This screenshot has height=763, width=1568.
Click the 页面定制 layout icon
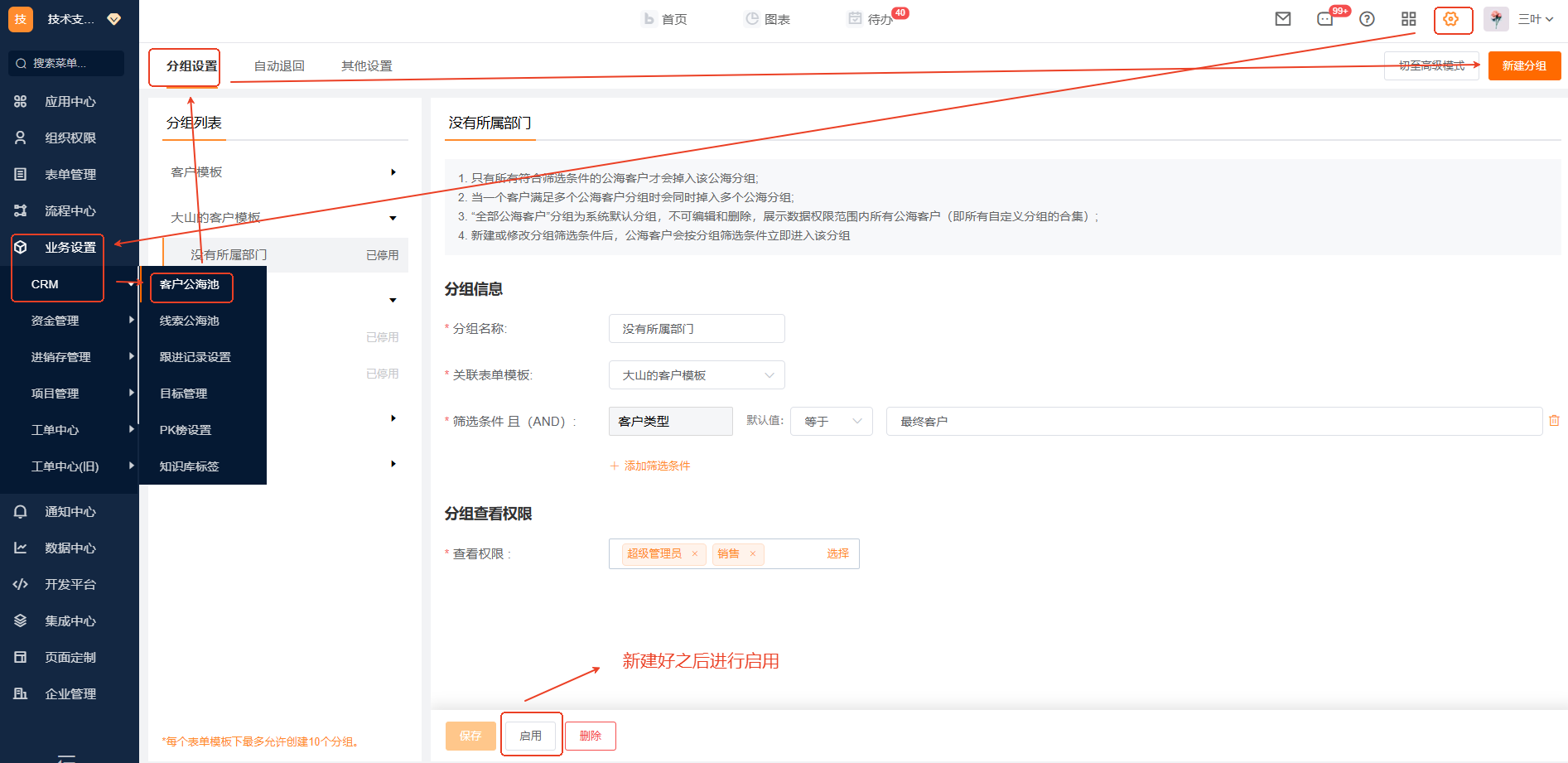[21, 657]
